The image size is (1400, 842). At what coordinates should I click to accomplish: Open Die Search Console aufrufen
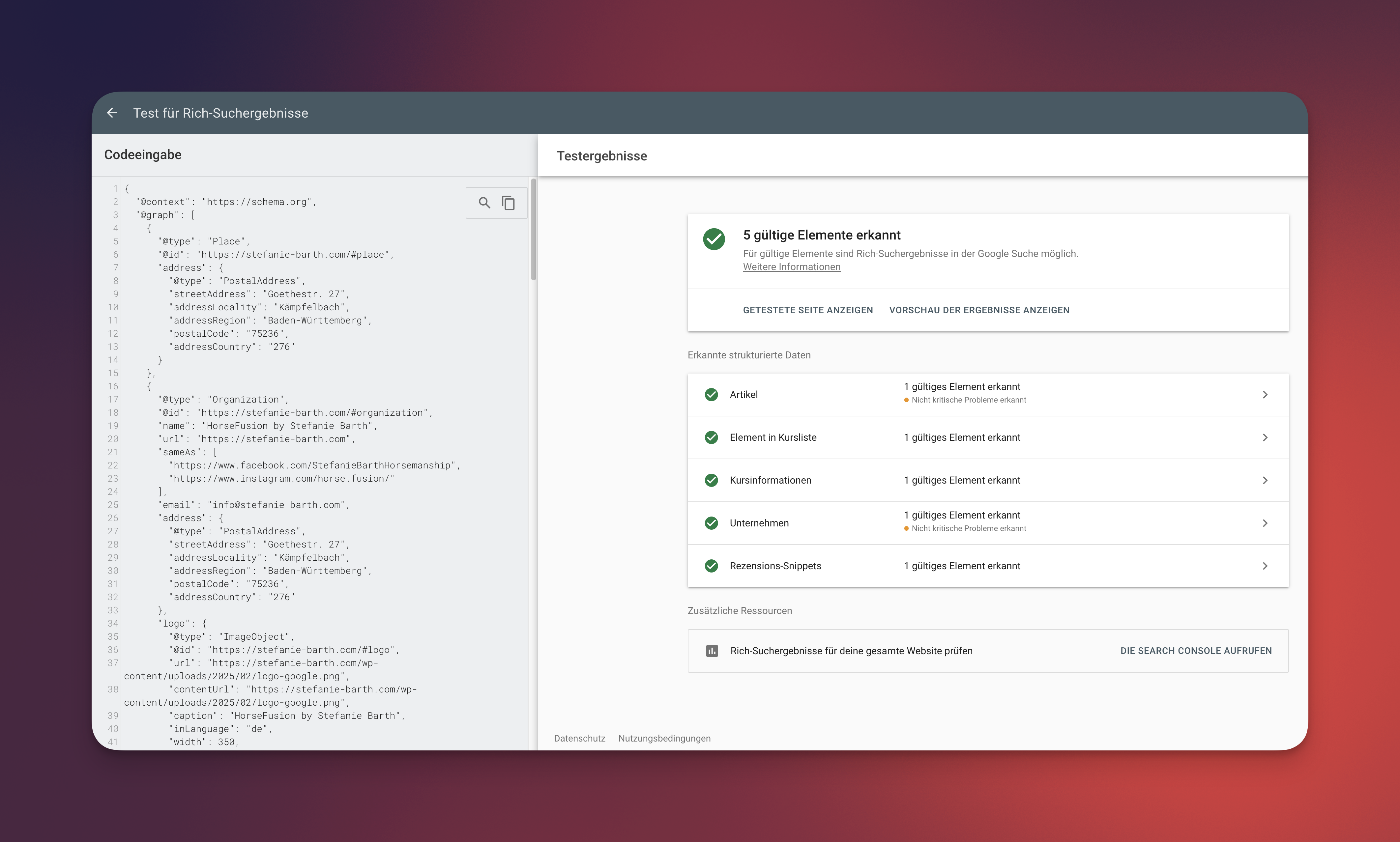pos(1196,651)
